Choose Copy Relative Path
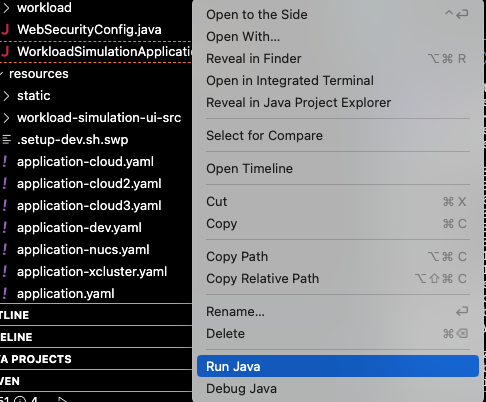This screenshot has width=486, height=402. pos(338,279)
